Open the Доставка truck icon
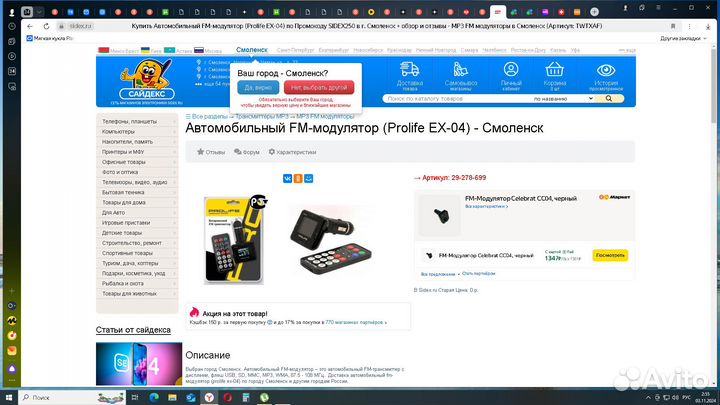Image resolution: width=720 pixels, height=405 pixels. [409, 69]
